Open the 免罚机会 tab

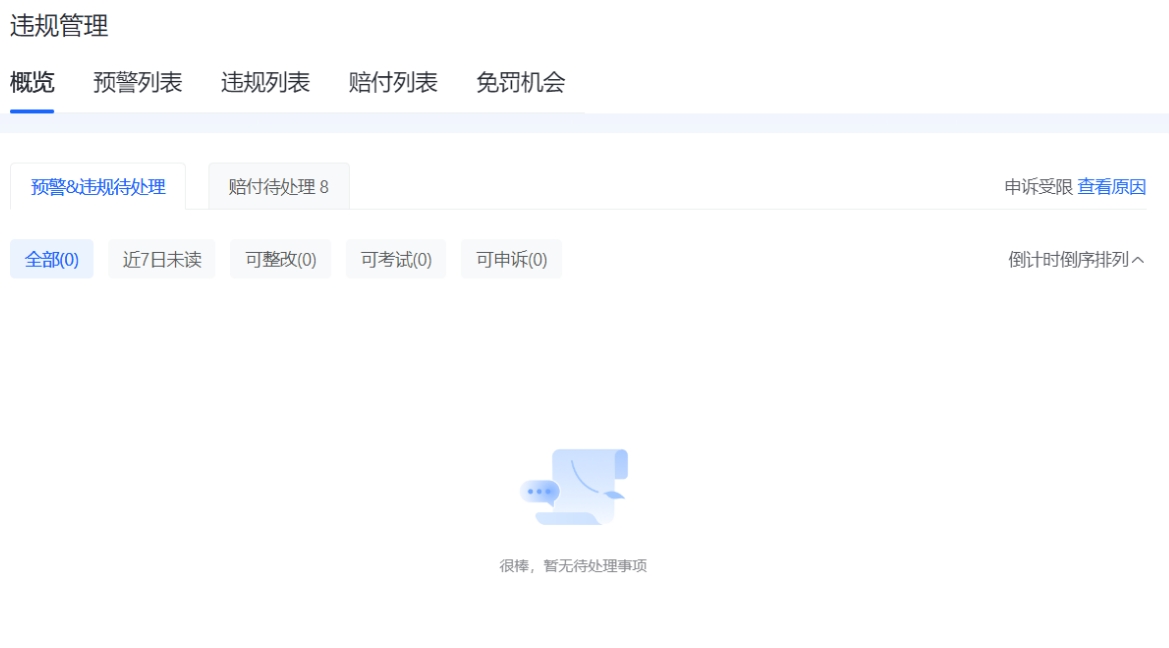(520, 83)
